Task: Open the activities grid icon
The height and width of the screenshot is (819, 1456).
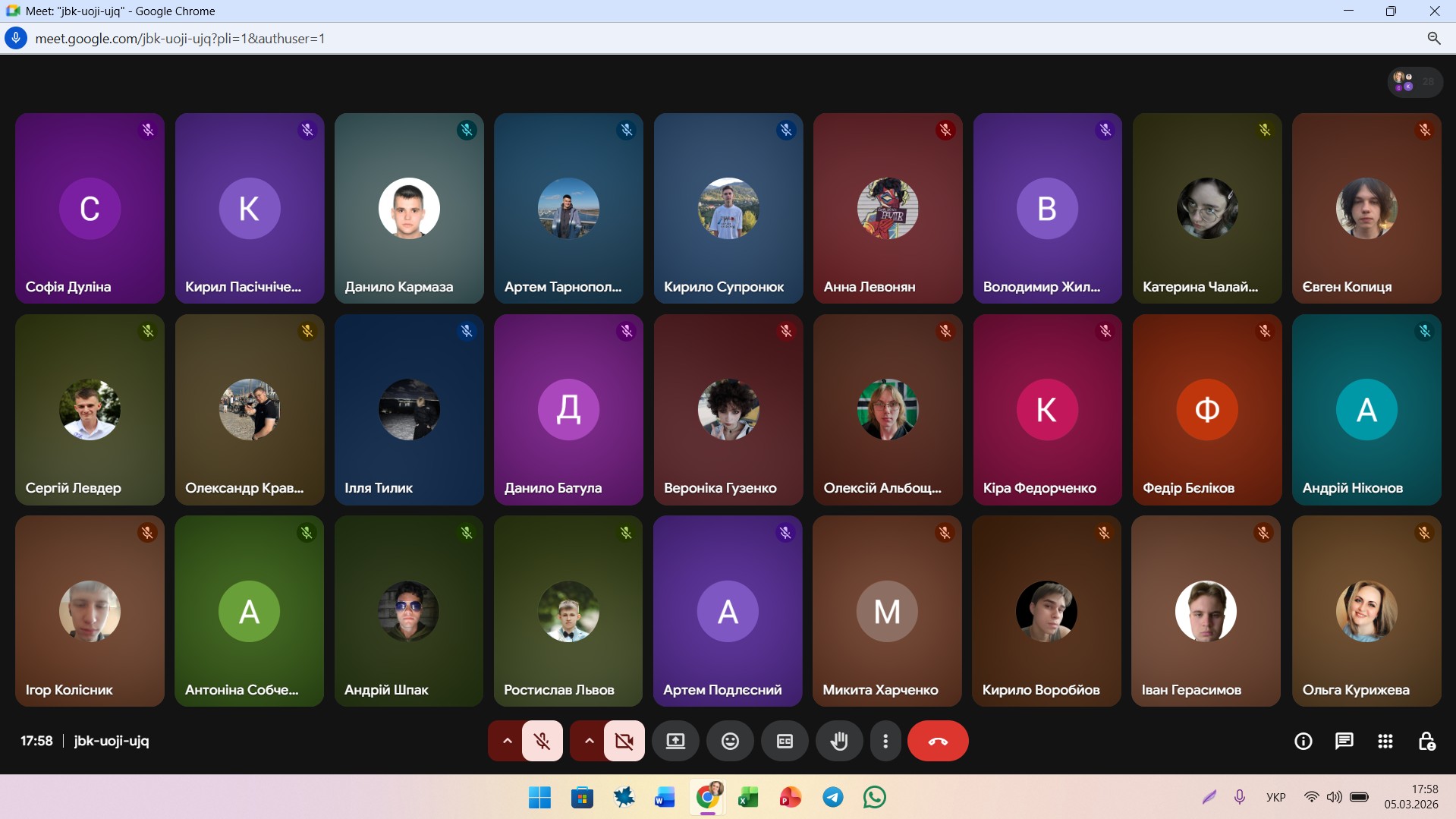Action: [x=1385, y=741]
